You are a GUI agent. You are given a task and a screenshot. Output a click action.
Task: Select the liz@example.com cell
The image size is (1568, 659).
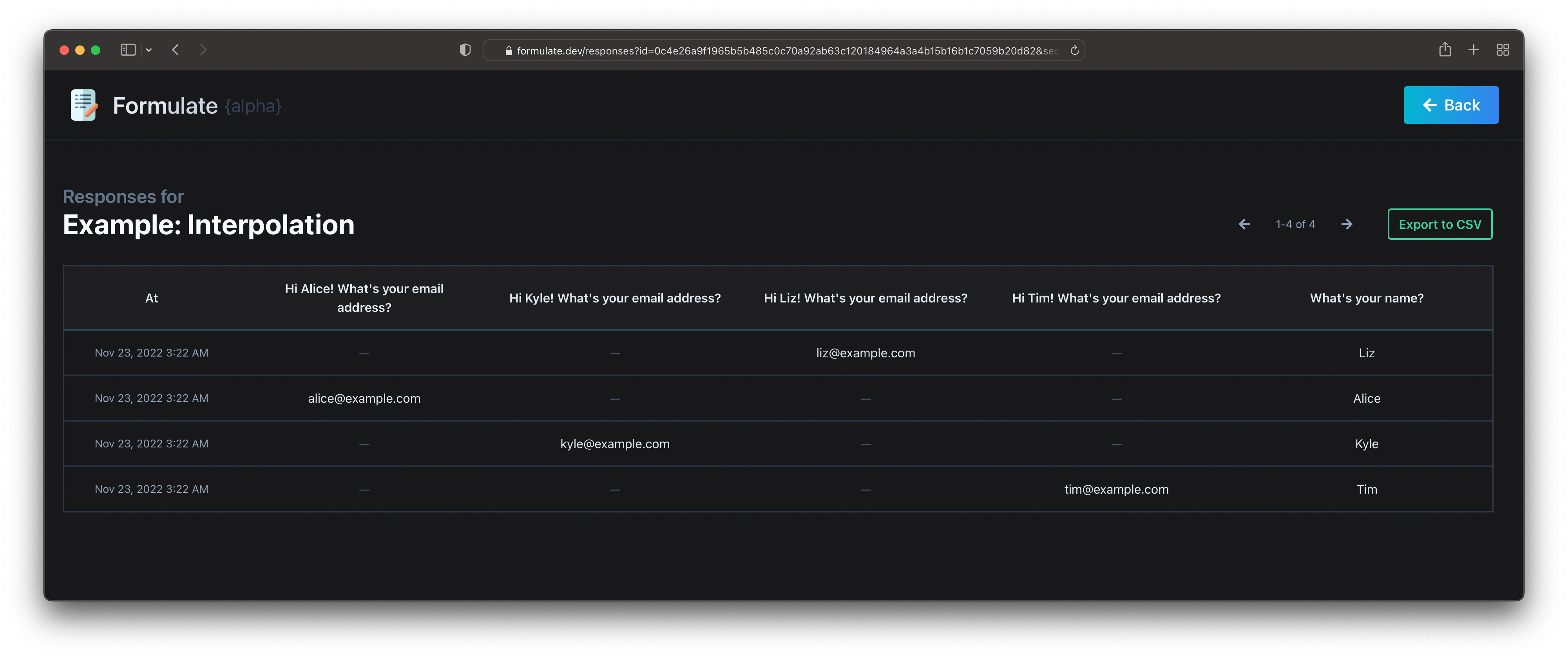(x=865, y=353)
